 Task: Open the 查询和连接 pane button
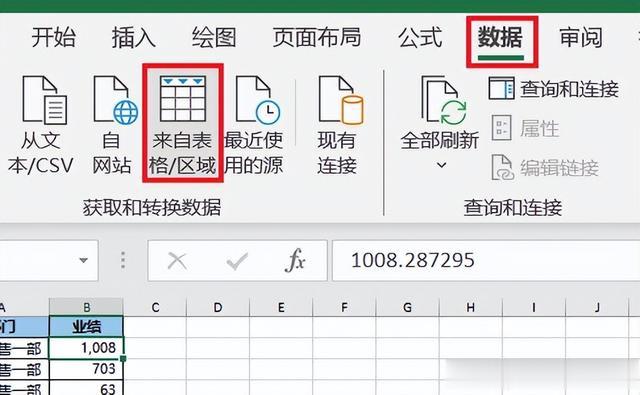(553, 89)
